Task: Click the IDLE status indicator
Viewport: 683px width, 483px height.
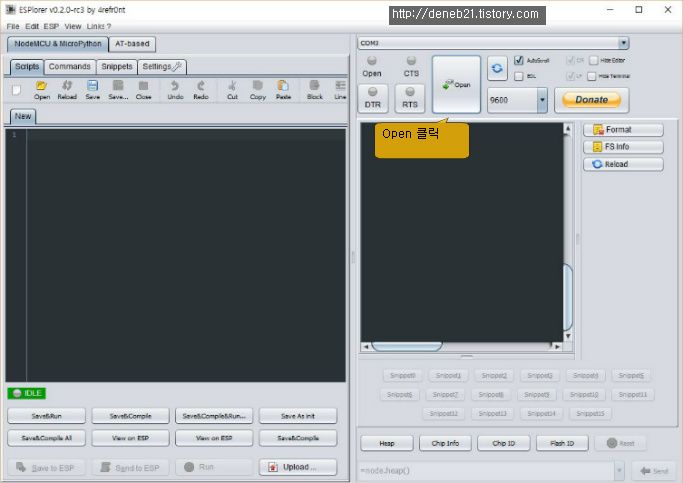Action: pos(27,393)
